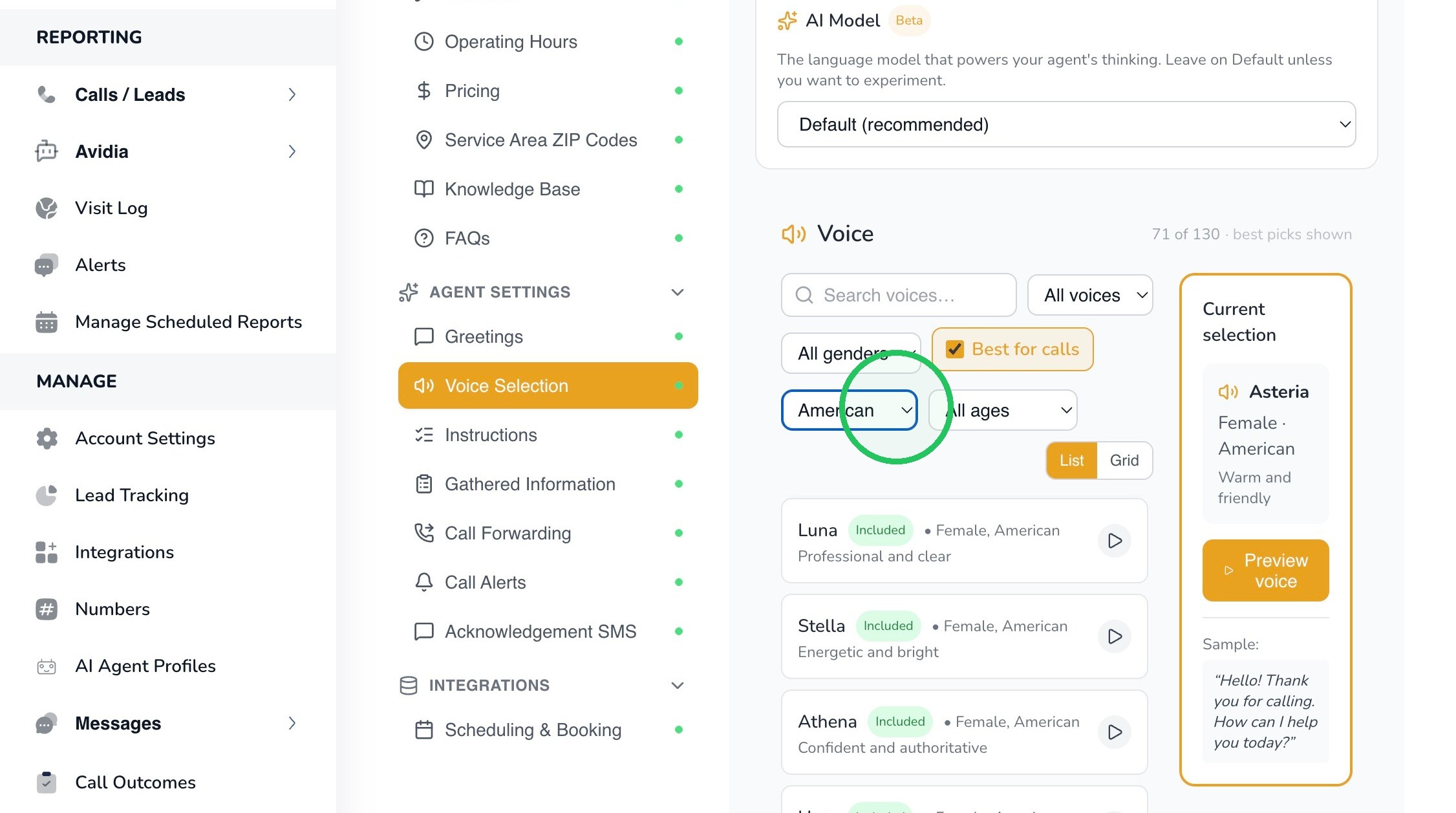This screenshot has width=1456, height=813.
Task: Uncheck the Best for calls checkbox
Action: (955, 349)
